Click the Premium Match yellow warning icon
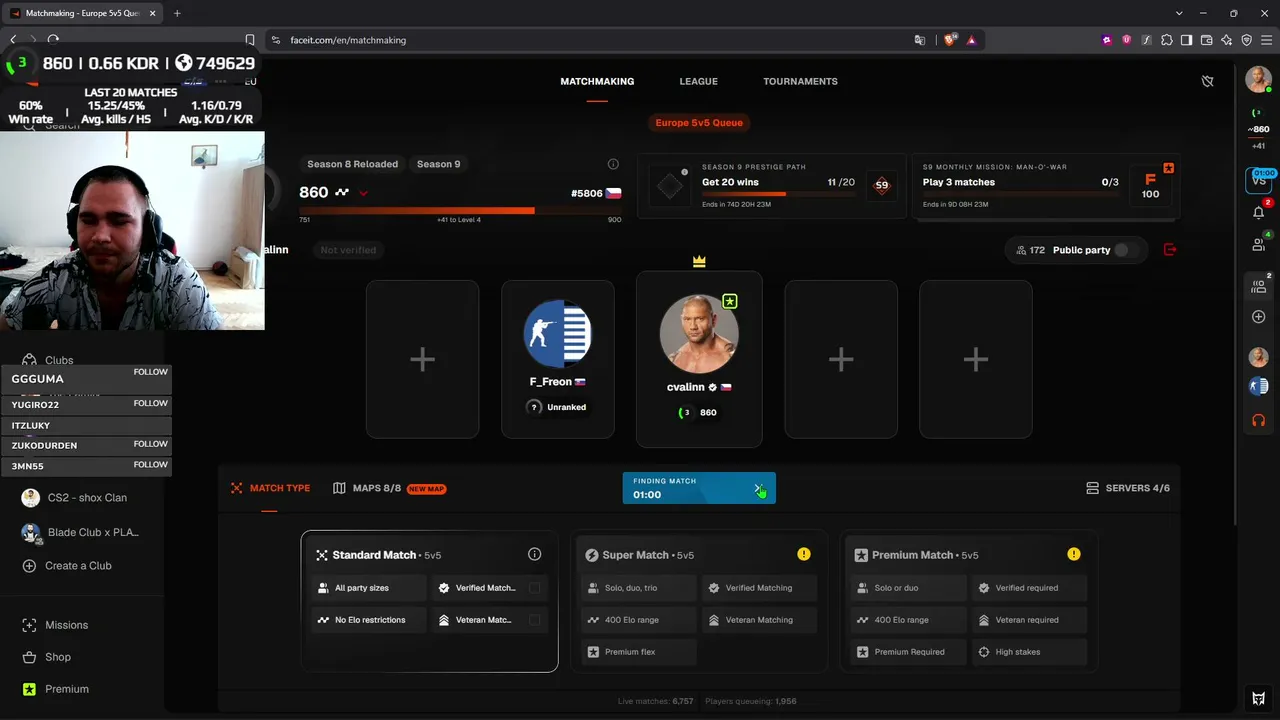The width and height of the screenshot is (1280, 720). pos(1074,554)
